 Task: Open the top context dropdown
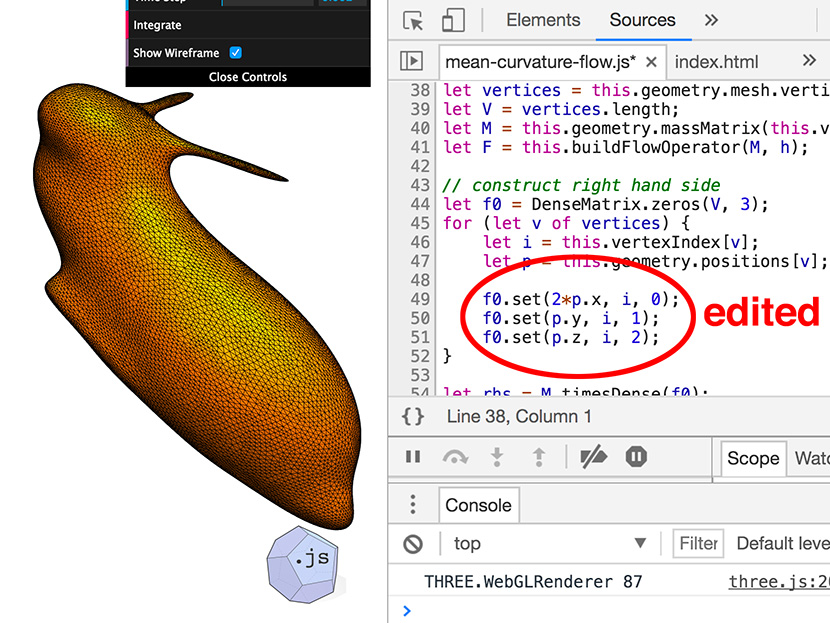point(549,544)
